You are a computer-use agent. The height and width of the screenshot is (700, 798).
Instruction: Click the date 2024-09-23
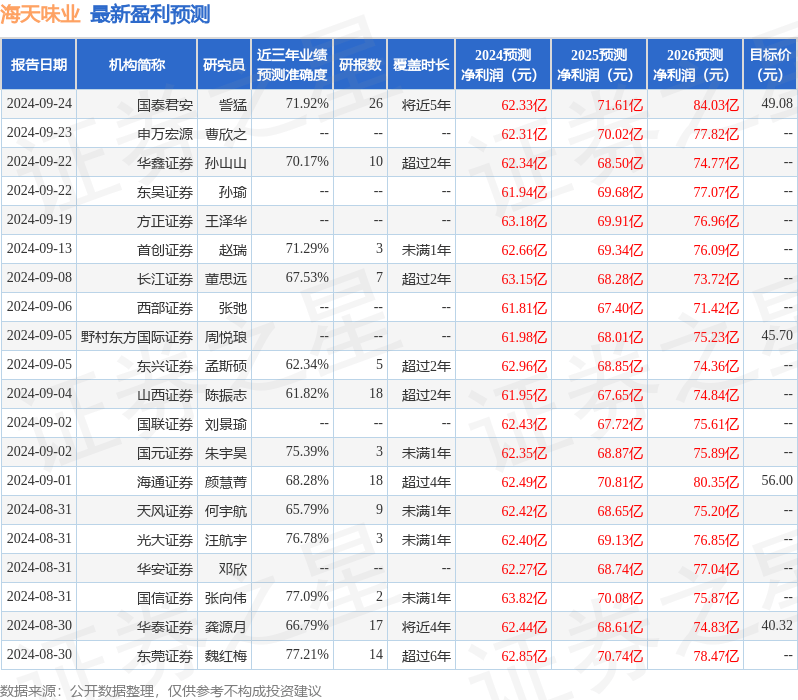[x=39, y=132]
